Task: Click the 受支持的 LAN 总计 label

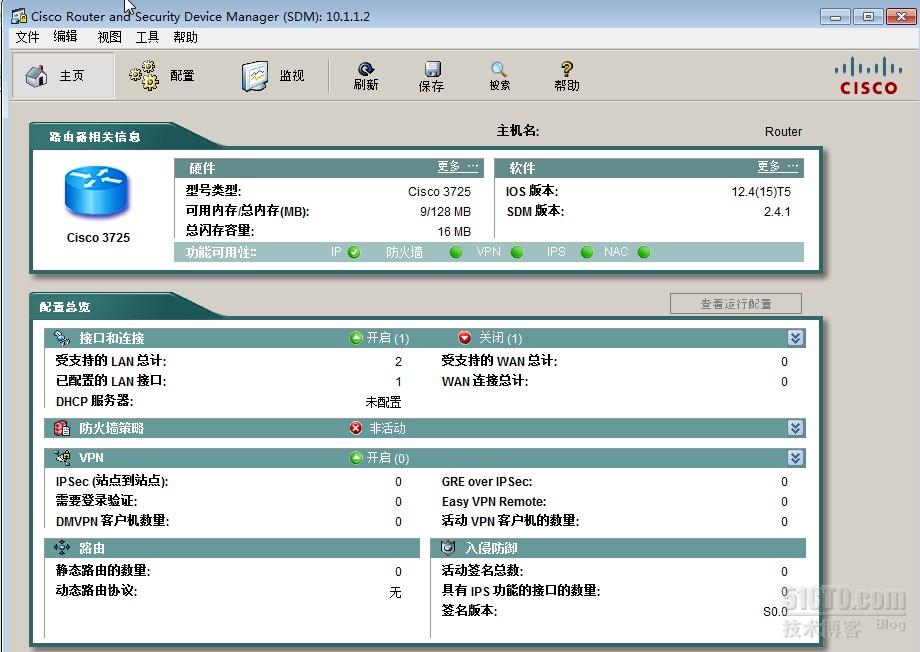Action: 111,360
